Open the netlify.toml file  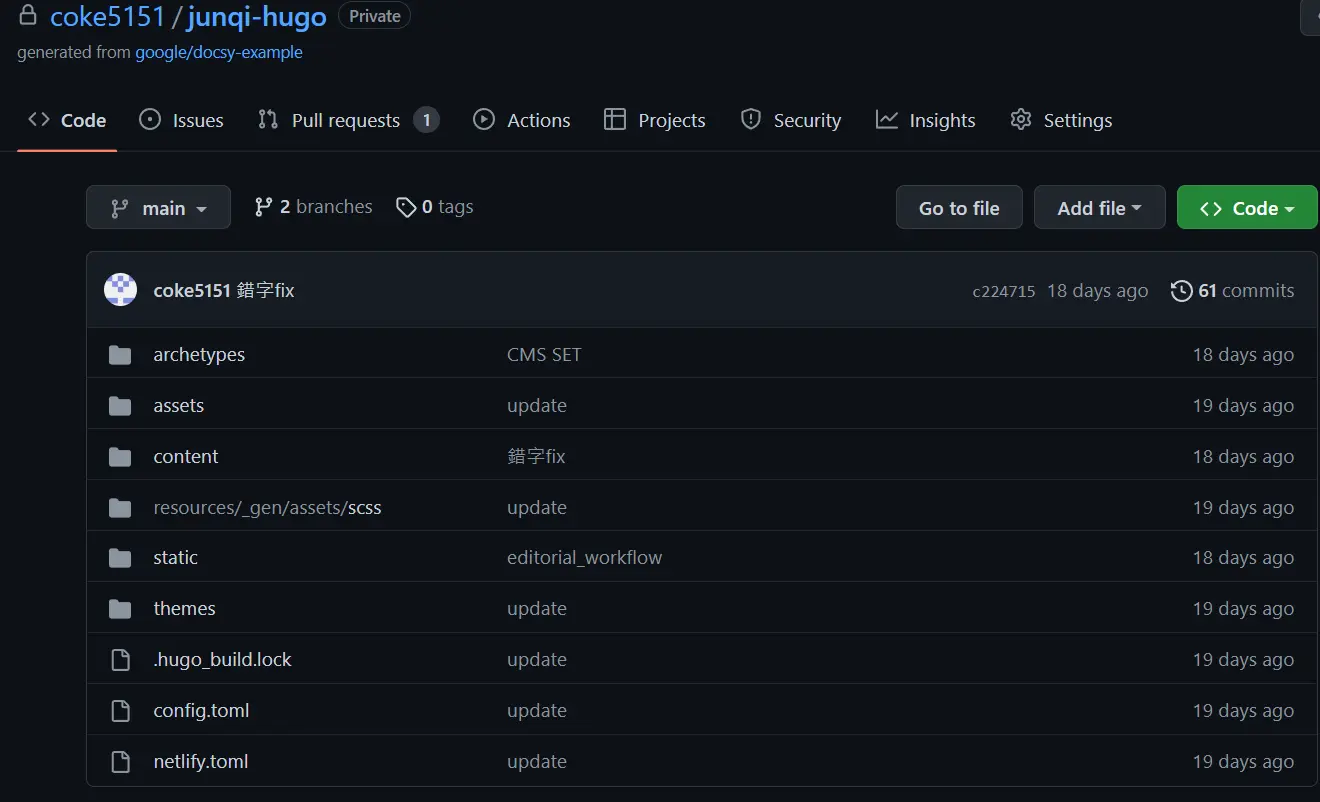(x=200, y=762)
